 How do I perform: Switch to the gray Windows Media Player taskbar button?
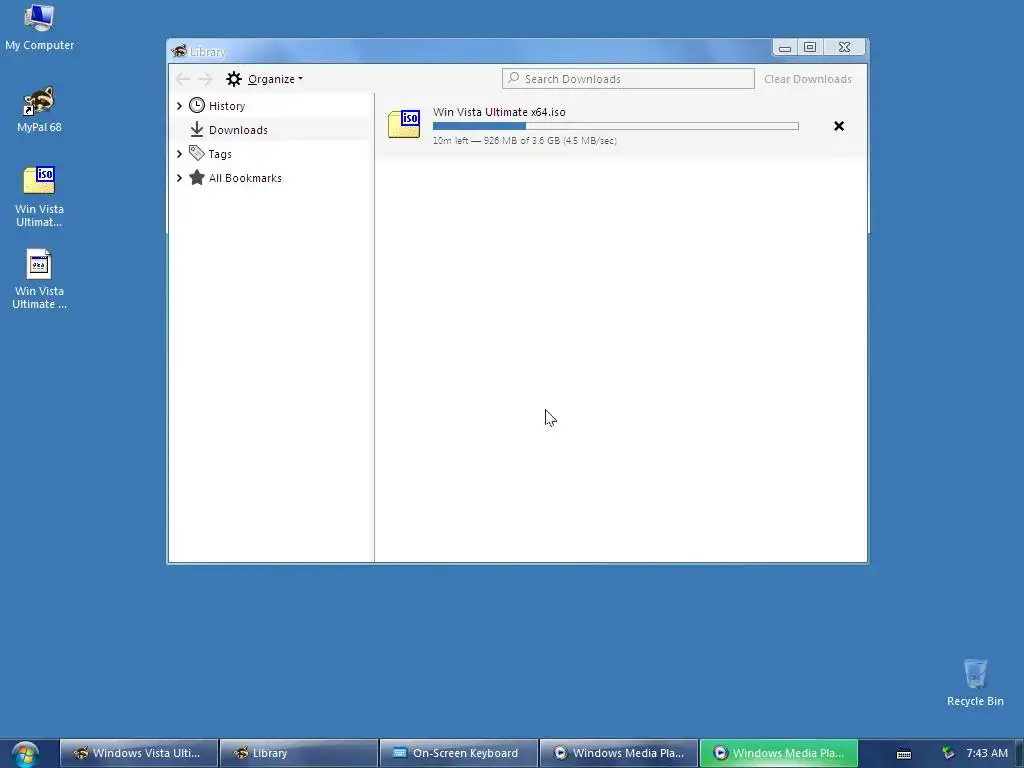point(618,753)
